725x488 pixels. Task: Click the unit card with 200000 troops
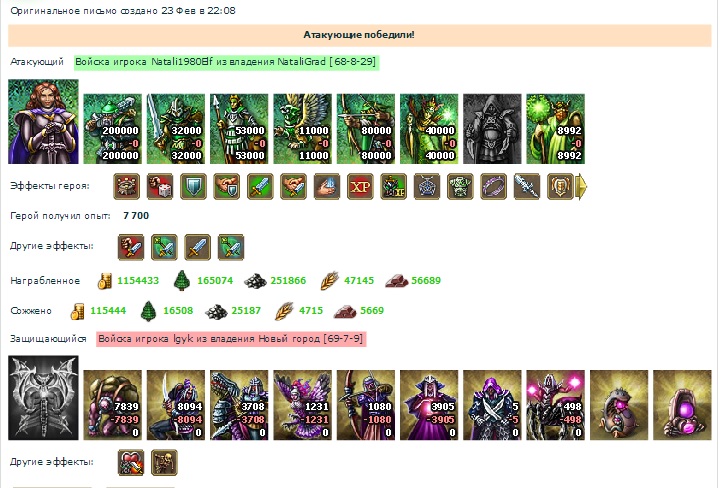click(x=112, y=129)
